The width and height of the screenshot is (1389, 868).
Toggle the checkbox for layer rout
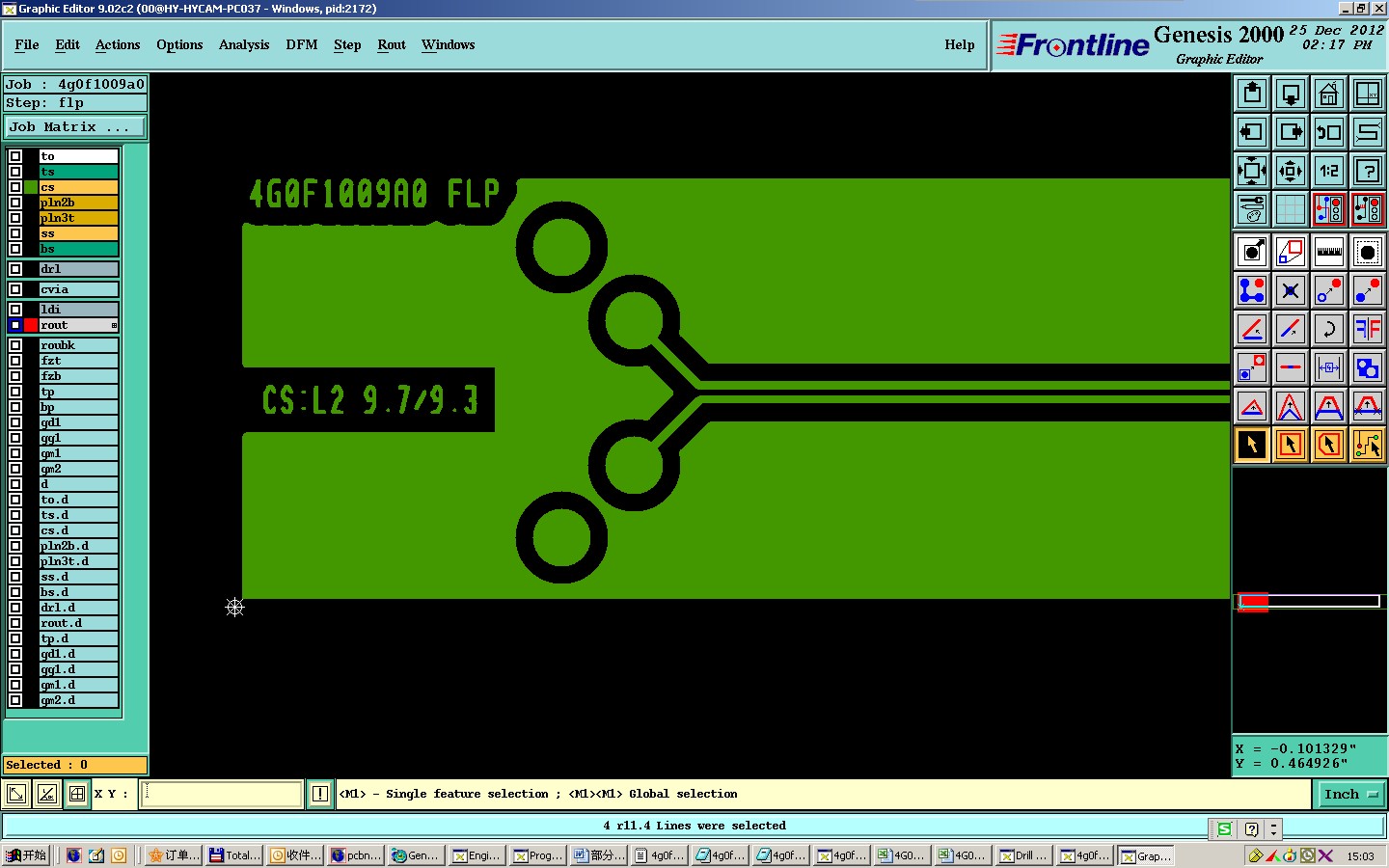point(15,325)
